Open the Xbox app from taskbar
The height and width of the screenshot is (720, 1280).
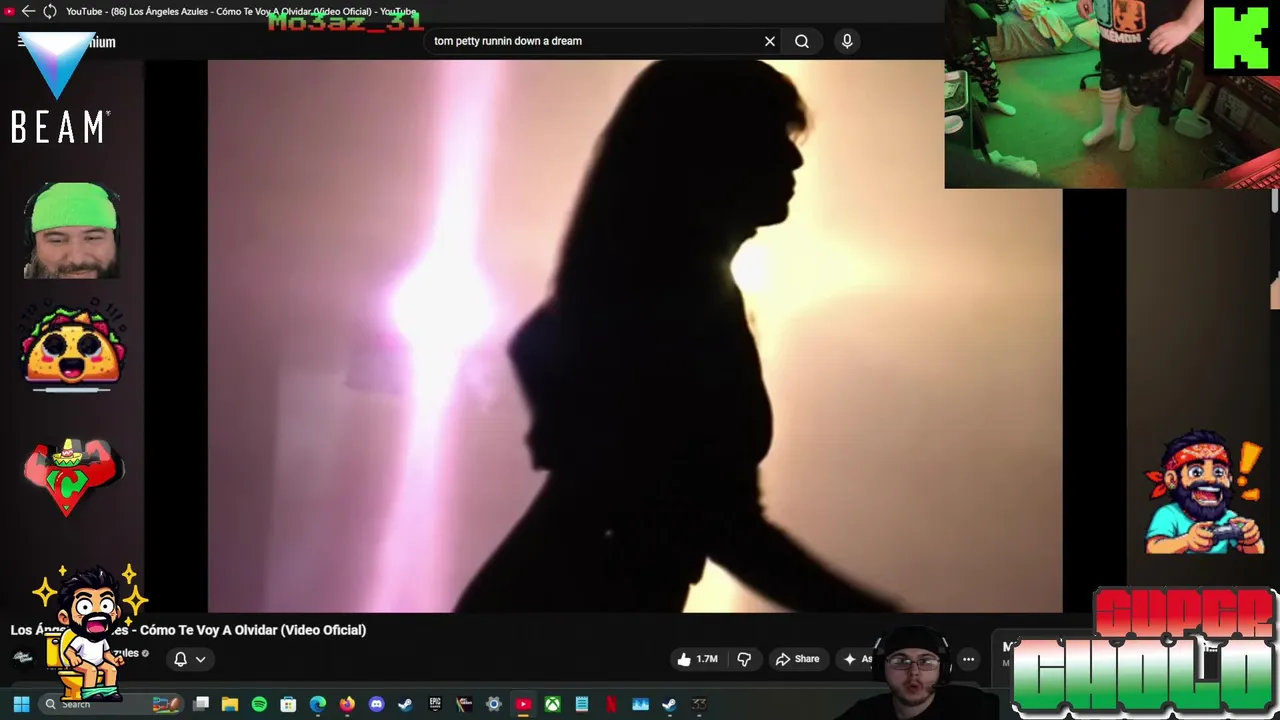[552, 704]
